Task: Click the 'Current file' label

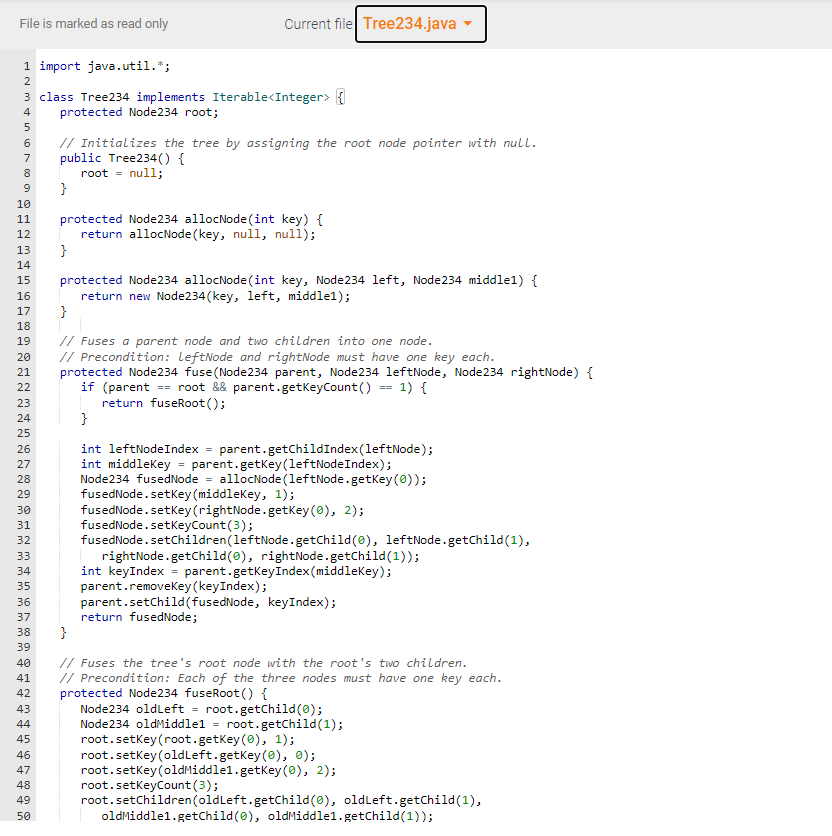Action: (318, 23)
